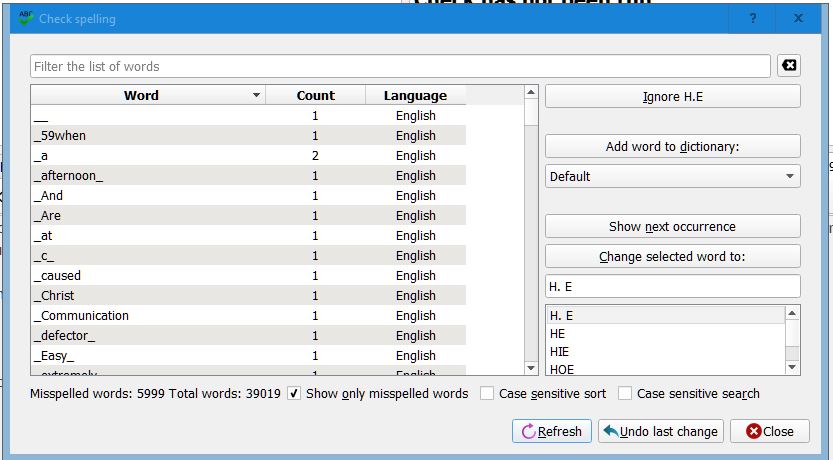
Task: Click Add word to dictionary button
Action: coord(672,146)
